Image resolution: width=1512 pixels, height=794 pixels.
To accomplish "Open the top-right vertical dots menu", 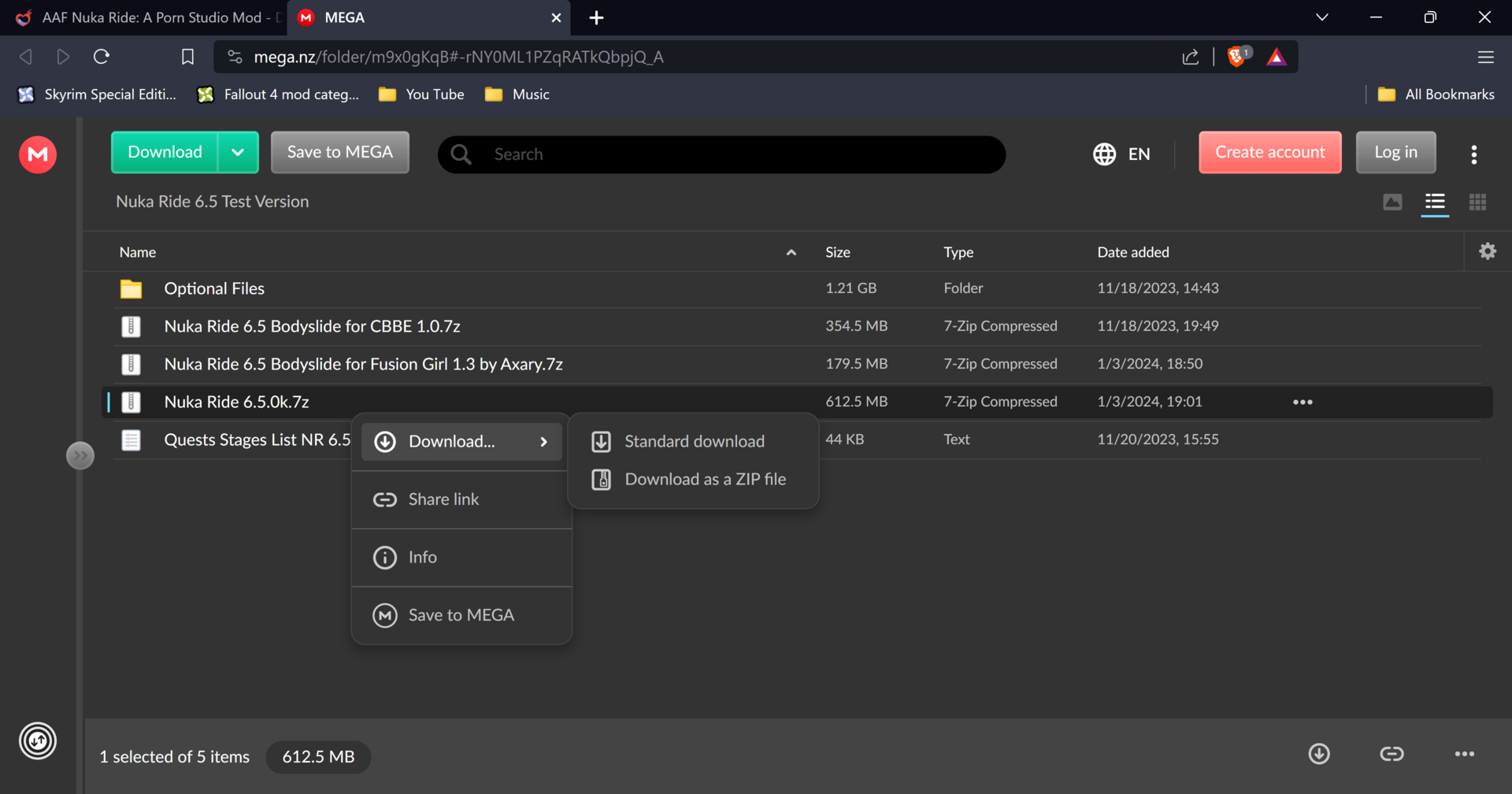I will (x=1474, y=154).
